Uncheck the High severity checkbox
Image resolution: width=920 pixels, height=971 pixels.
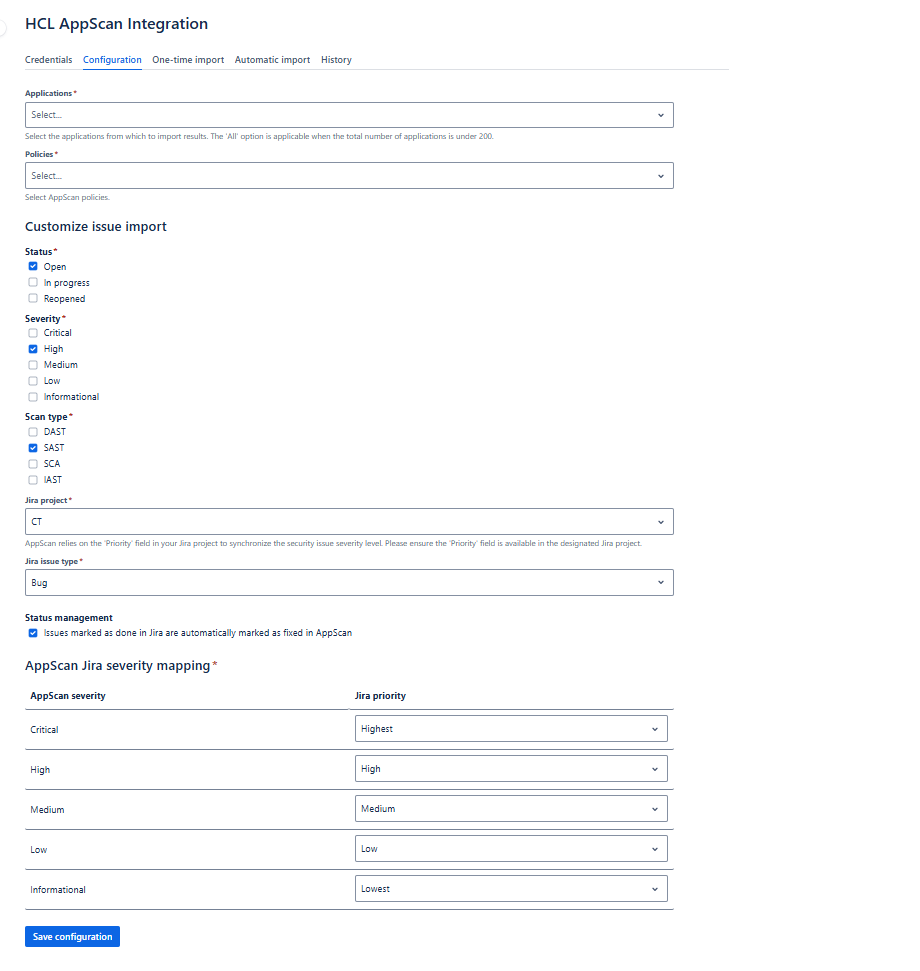(x=33, y=349)
